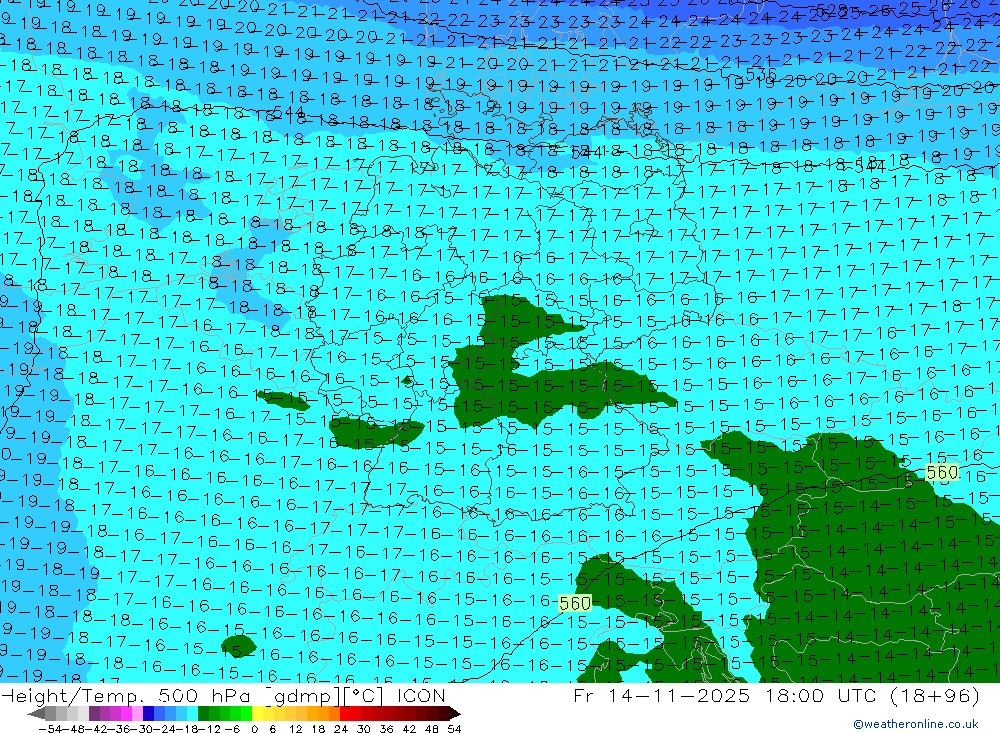Viewport: 1000px width, 733px height.
Task: Select the bright cyan legend color swatch
Action: click(192, 713)
